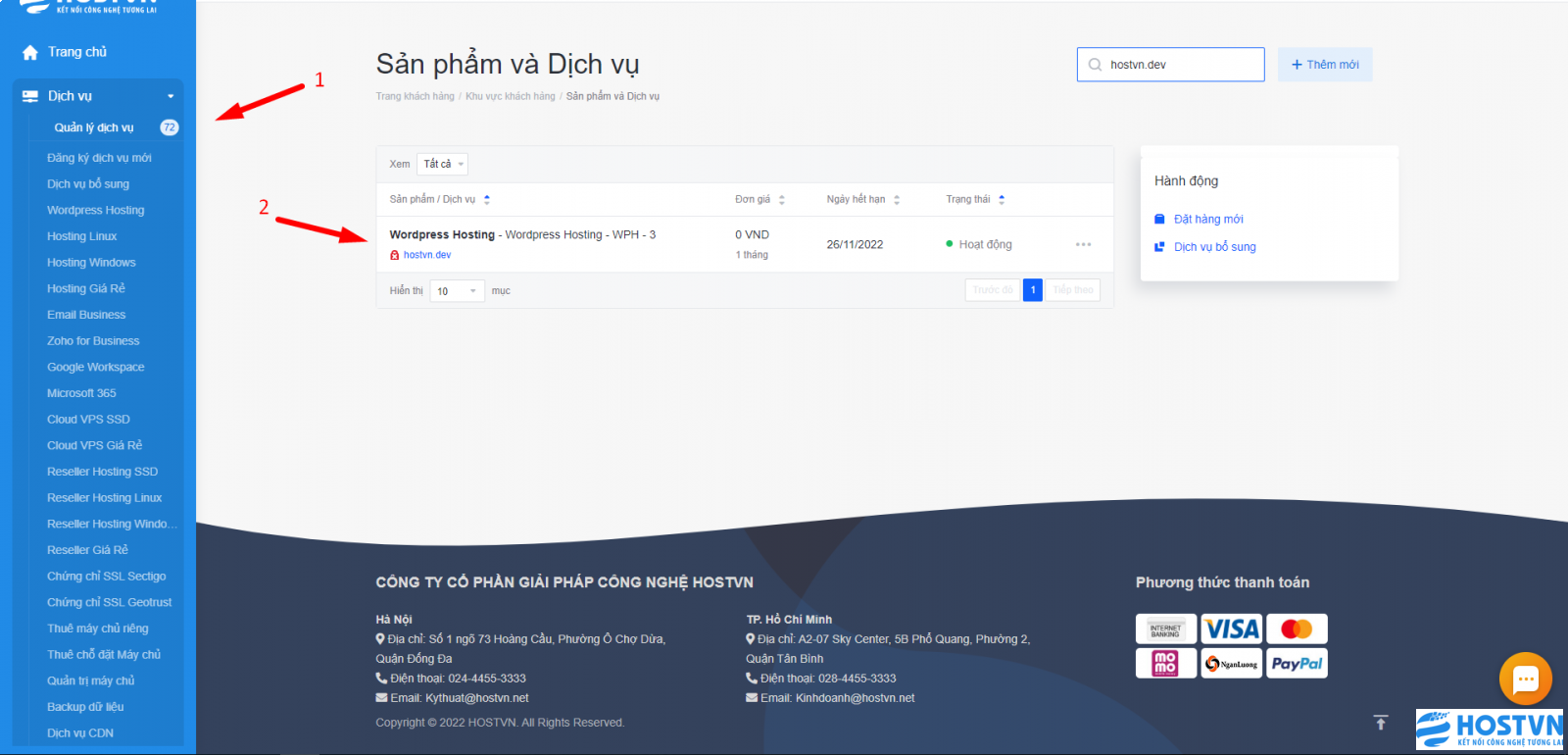Open the Hiển thị 10 rows dropdown
1568x755 pixels.
457,291
